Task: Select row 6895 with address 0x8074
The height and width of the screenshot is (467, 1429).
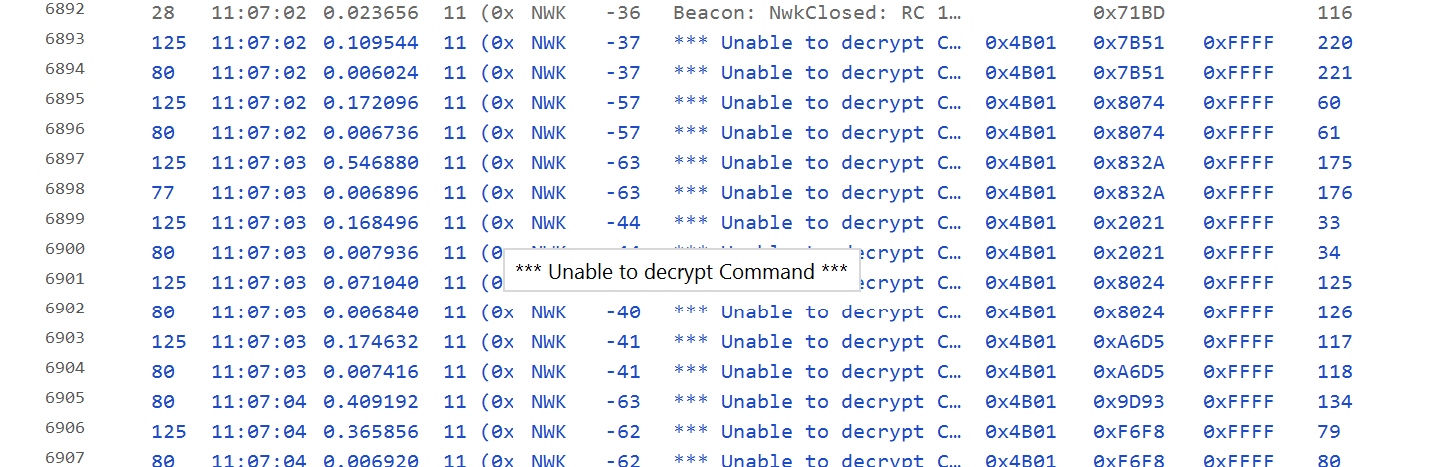Action: tap(1128, 103)
